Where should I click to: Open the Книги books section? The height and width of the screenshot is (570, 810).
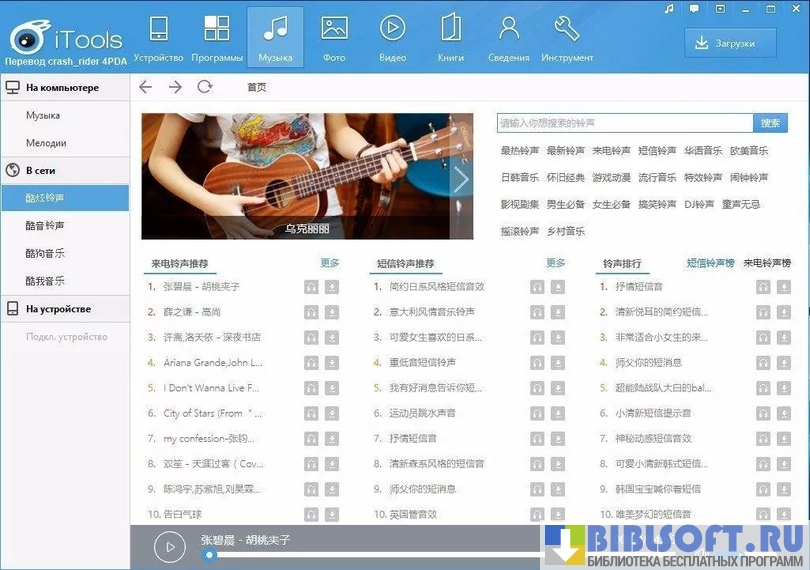pos(450,37)
